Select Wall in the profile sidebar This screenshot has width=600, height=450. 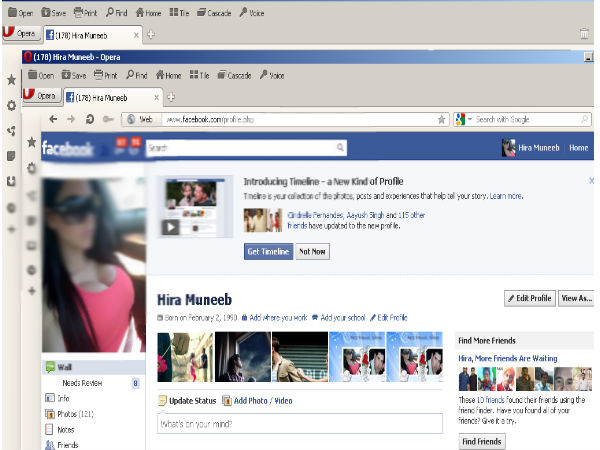pyautogui.click(x=93, y=367)
